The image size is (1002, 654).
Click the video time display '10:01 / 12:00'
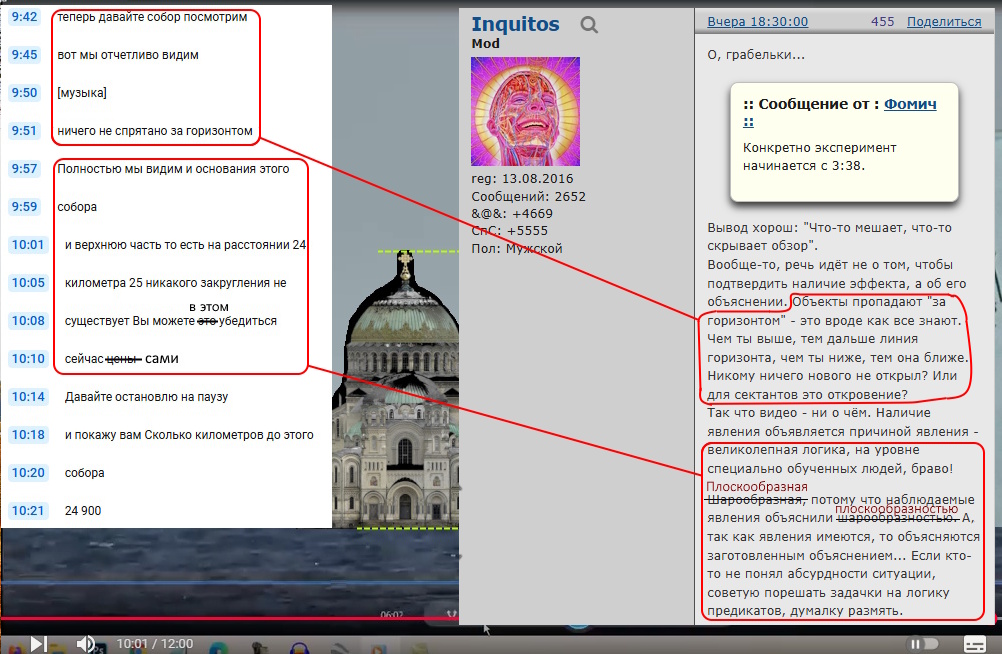pos(155,644)
